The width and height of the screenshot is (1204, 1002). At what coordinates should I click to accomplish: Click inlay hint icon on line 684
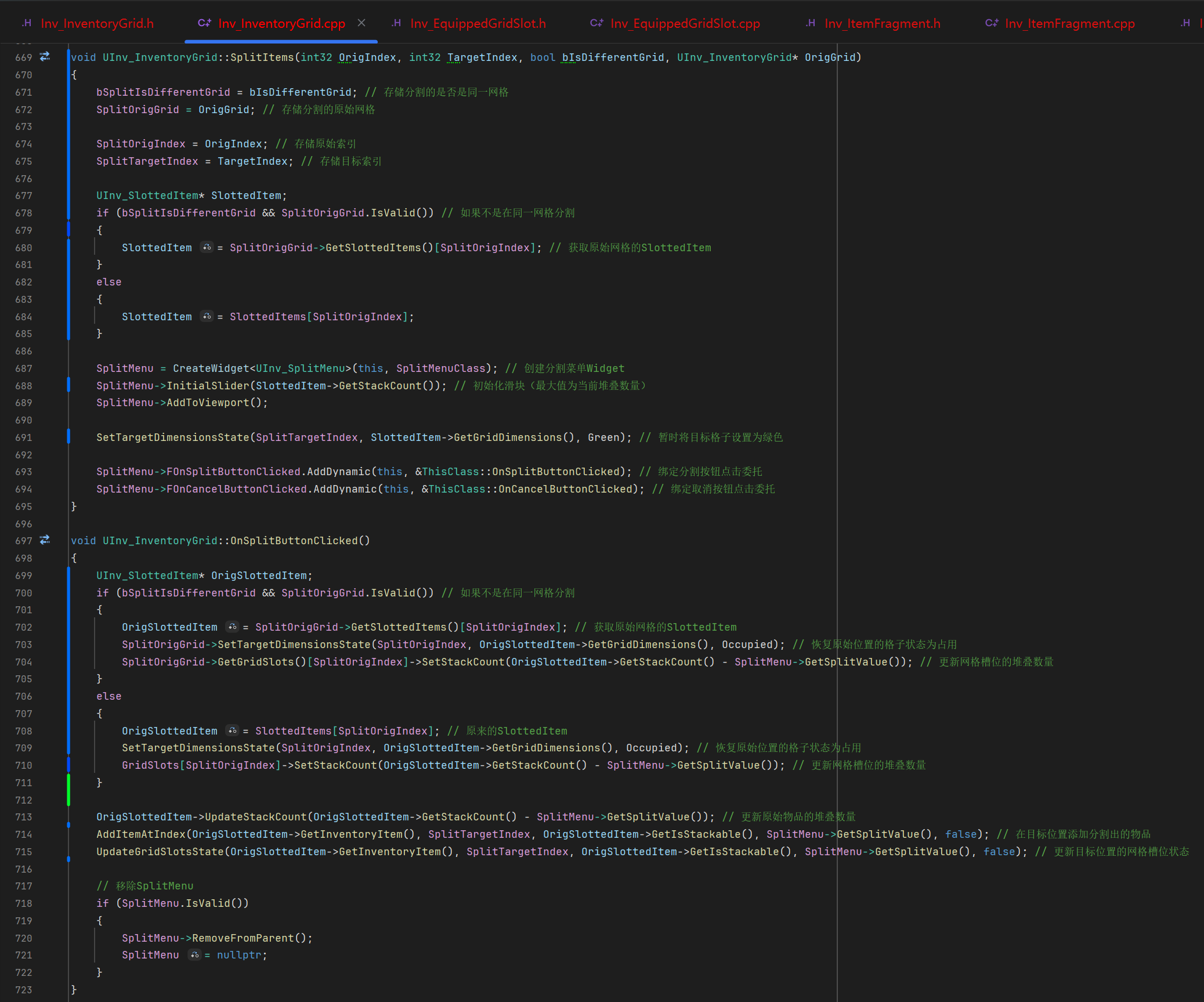click(207, 316)
